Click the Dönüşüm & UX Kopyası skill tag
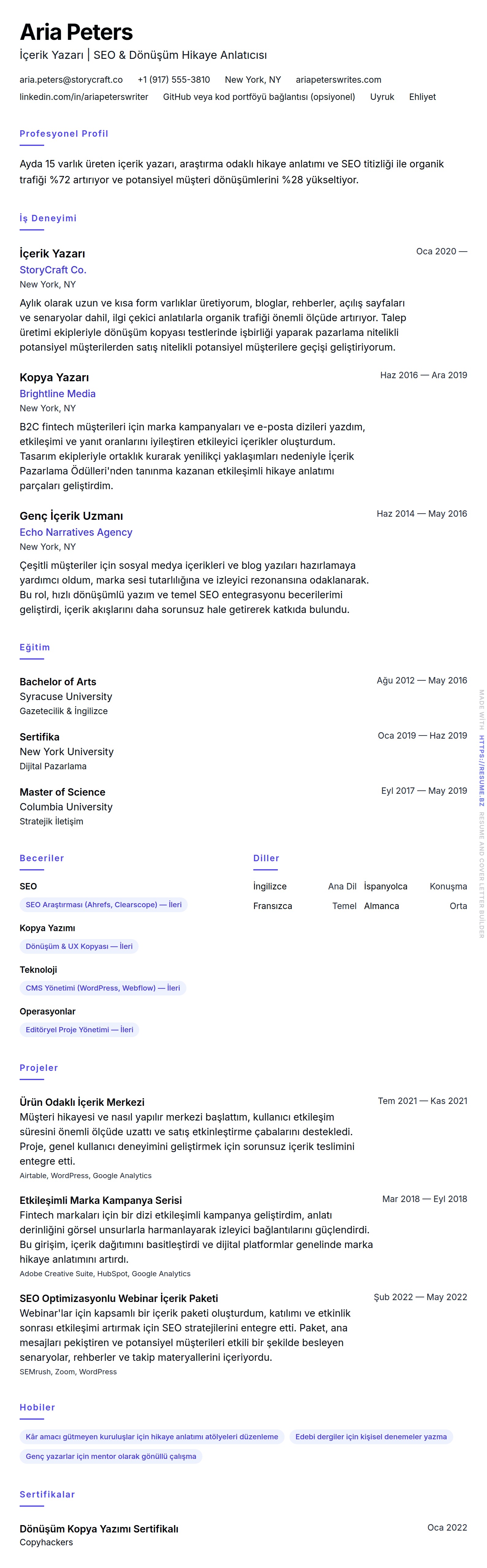The height and width of the screenshot is (1568, 487). [x=79, y=946]
